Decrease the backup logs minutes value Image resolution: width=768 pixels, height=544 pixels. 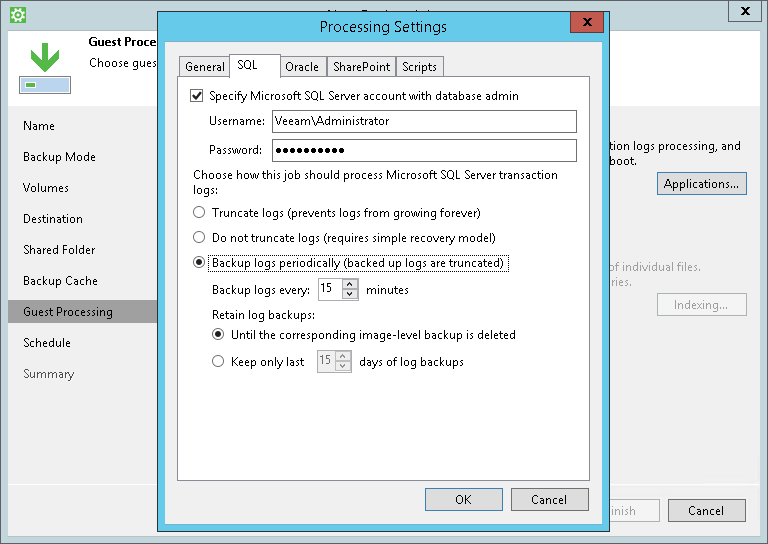349,294
